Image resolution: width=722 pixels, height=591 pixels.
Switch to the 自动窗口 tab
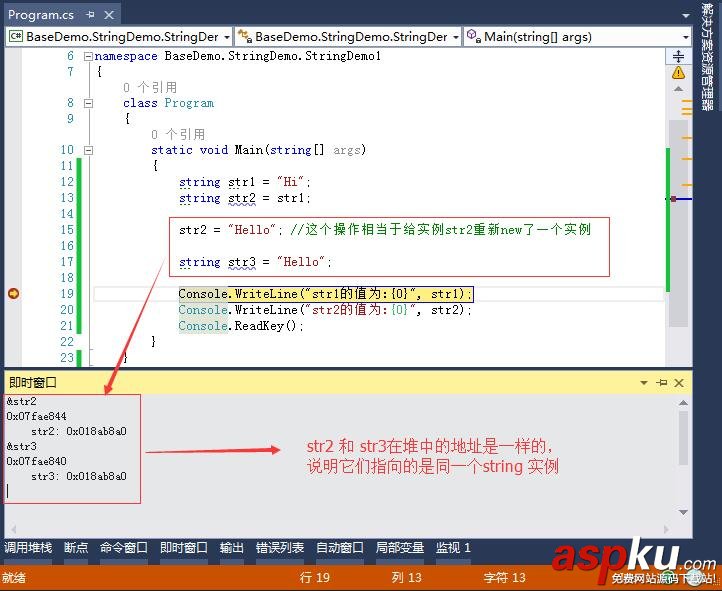click(x=340, y=548)
